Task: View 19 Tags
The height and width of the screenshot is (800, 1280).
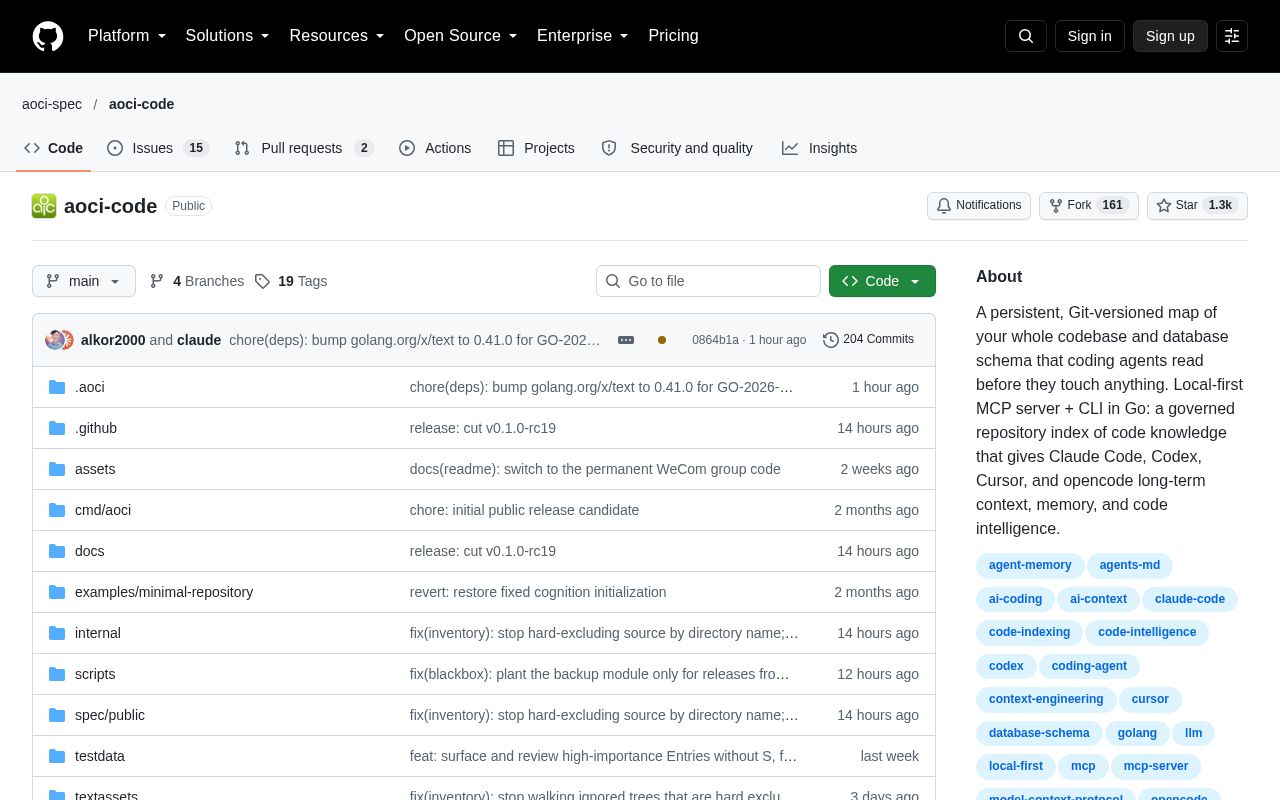Action: point(291,281)
